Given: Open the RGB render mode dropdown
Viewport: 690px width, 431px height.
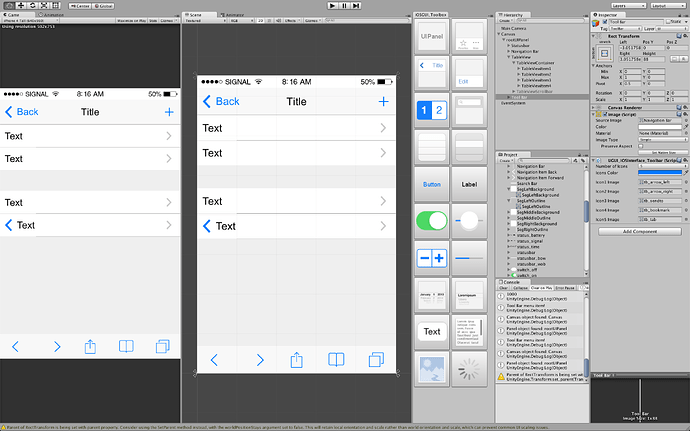Looking at the screenshot, I should point(242,20).
